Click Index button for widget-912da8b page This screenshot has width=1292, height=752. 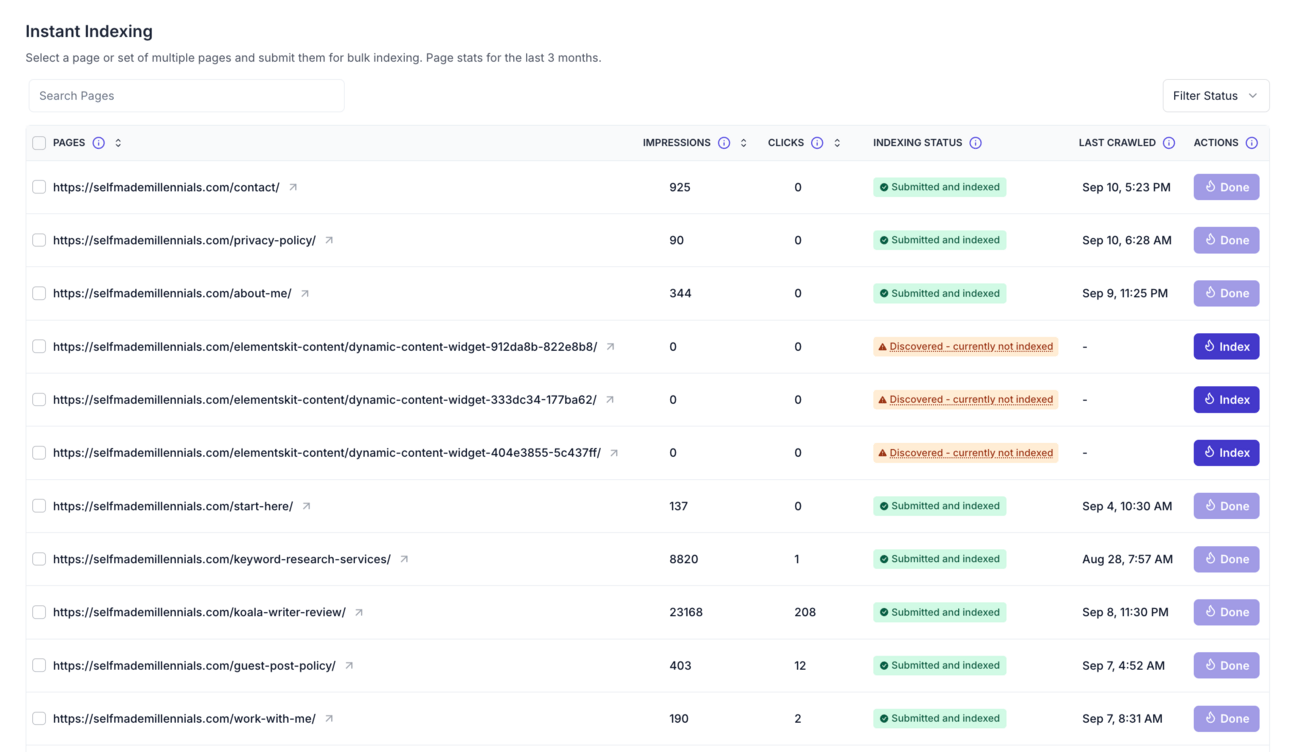click(1226, 346)
